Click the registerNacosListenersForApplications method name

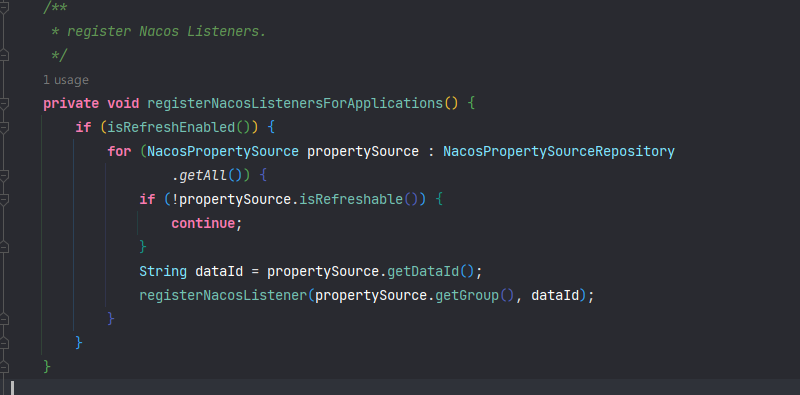click(x=295, y=103)
